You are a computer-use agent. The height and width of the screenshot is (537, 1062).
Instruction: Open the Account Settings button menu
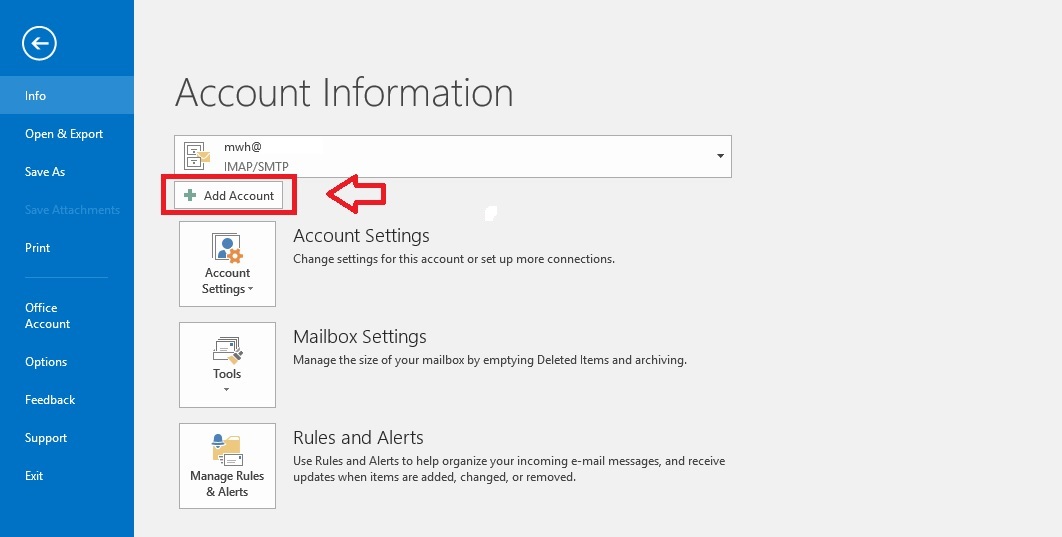[x=228, y=264]
